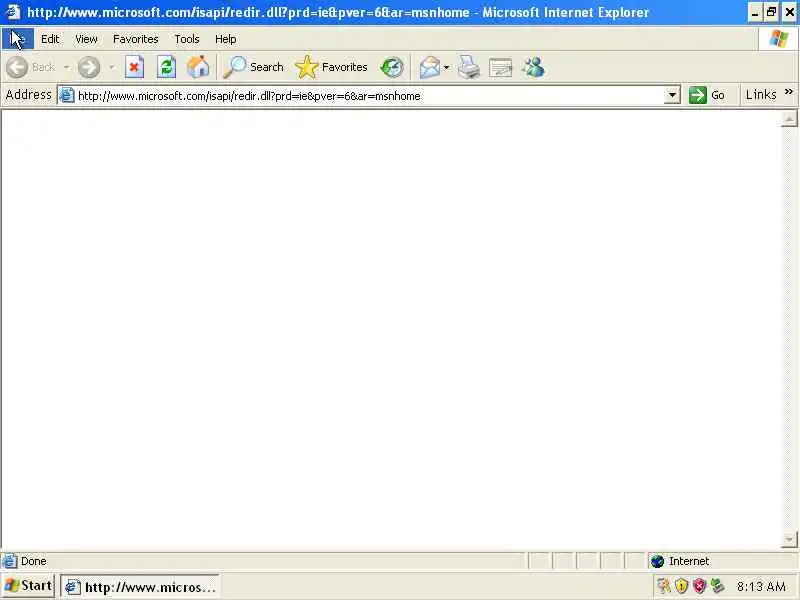Open the Edit menu
The width and height of the screenshot is (800, 600).
[x=50, y=39]
